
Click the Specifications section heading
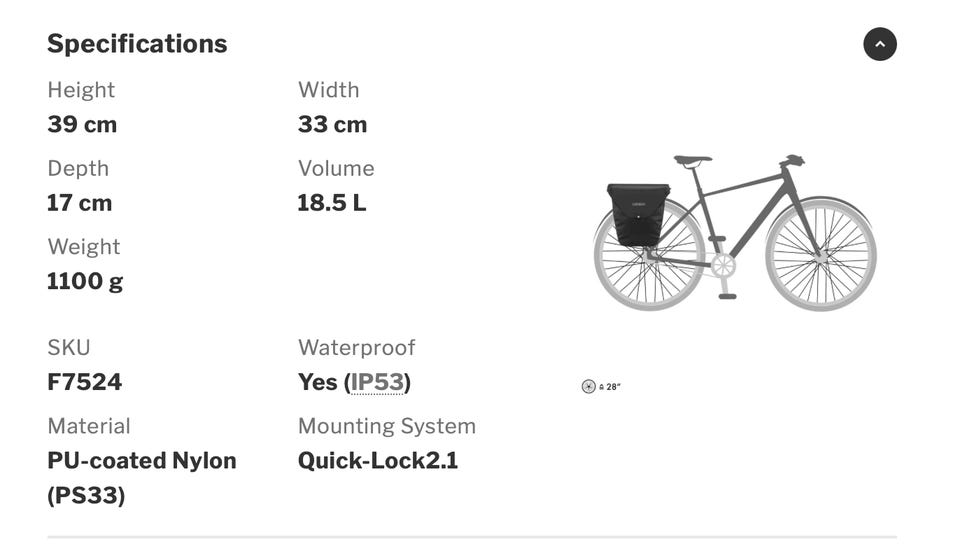(x=137, y=44)
